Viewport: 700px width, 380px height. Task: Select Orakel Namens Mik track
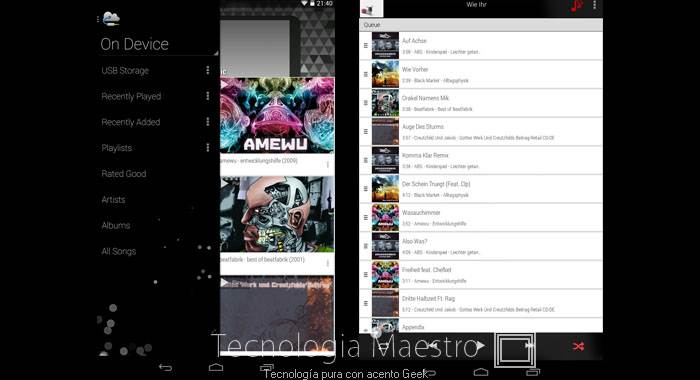point(481,103)
